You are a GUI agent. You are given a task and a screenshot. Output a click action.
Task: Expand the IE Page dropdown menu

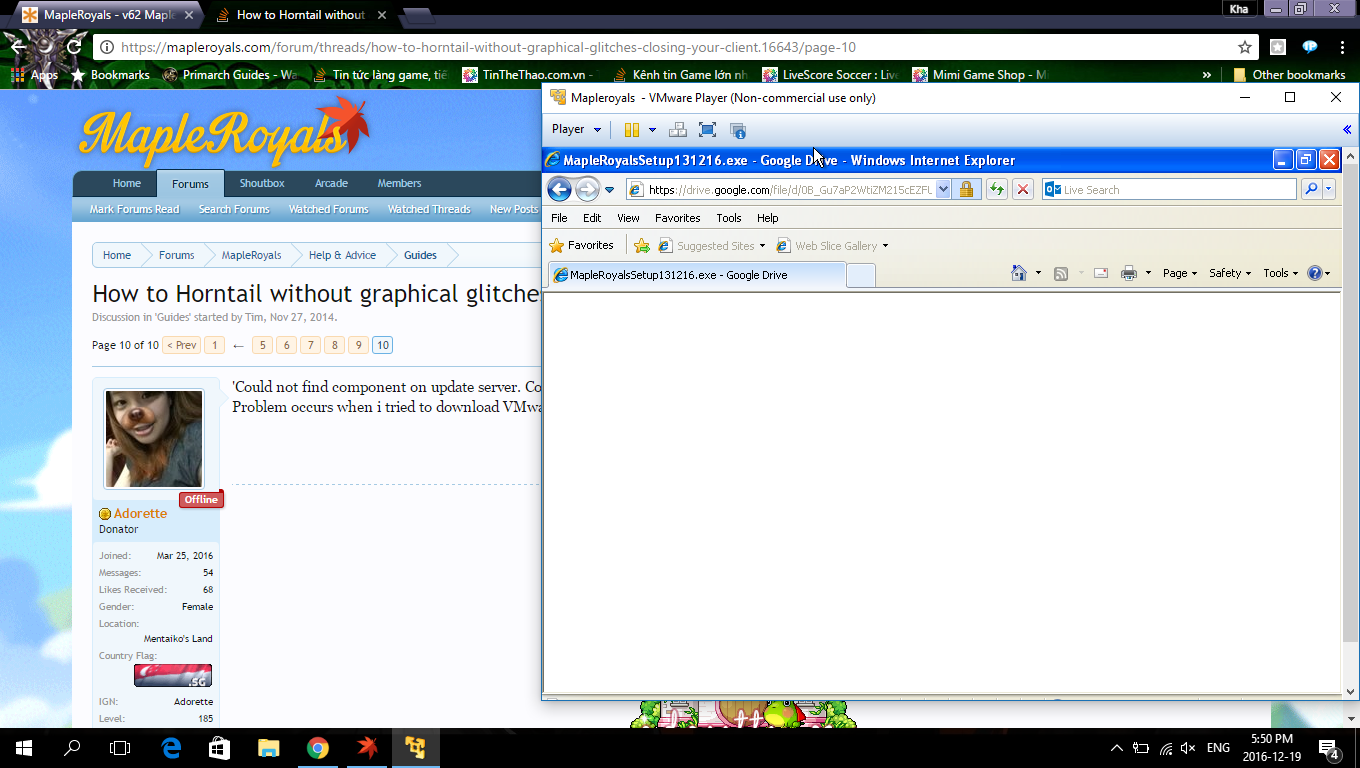coord(1179,273)
